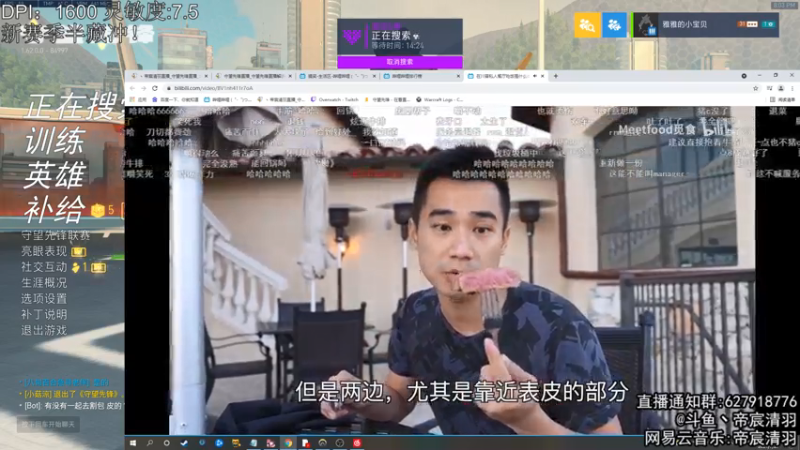Click the yellow badge beside 亮眼表现
The image size is (800, 450).
(x=79, y=252)
